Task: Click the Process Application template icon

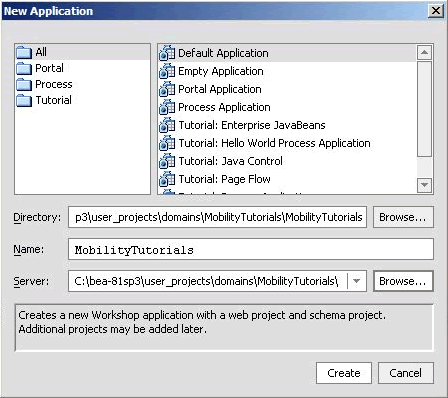Action: pos(167,107)
